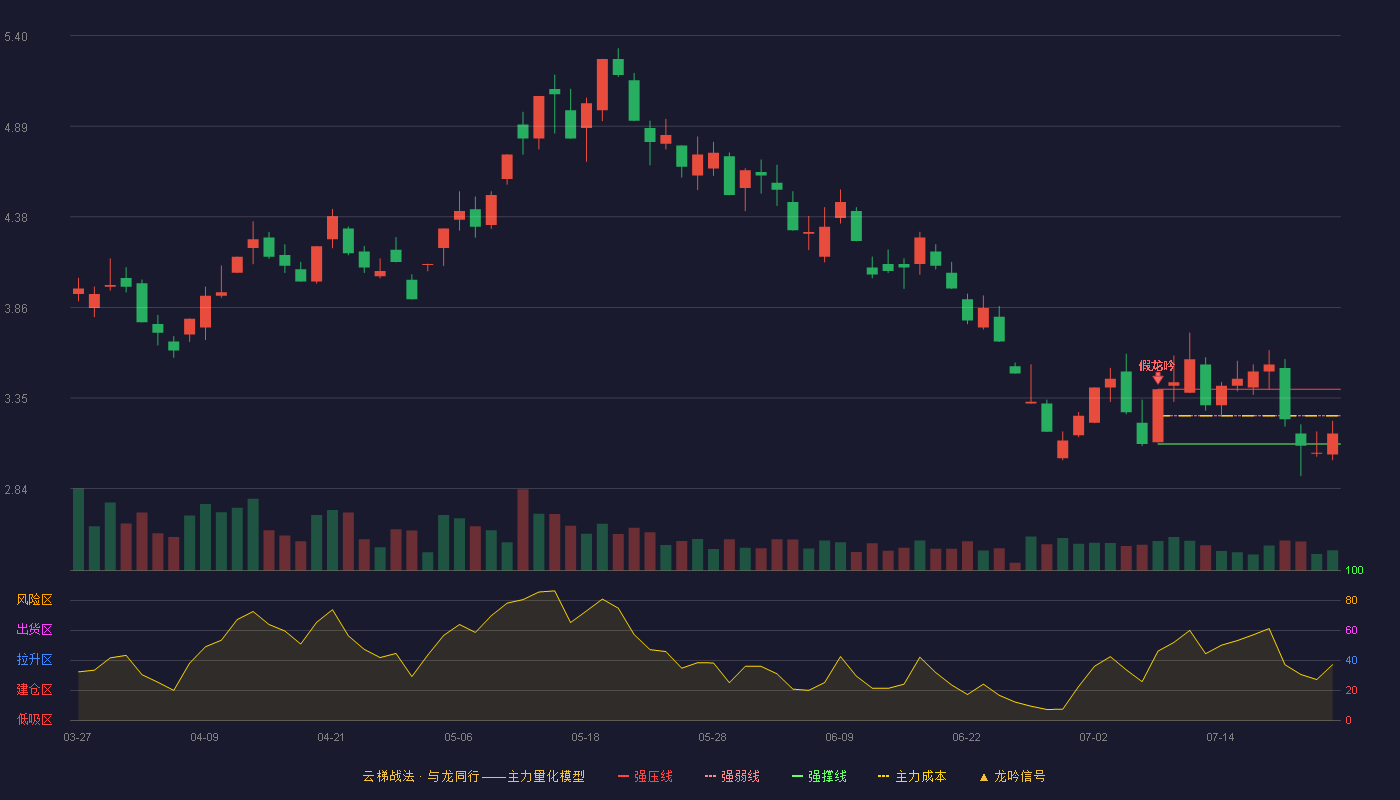Select the 出货区 zone label
This screenshot has width=1400, height=800.
tap(34, 630)
